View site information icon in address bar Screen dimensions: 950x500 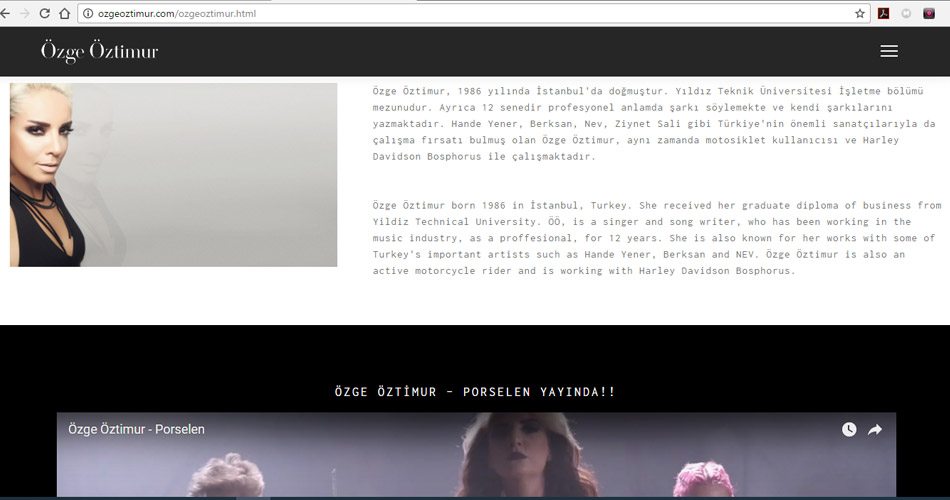(x=88, y=13)
